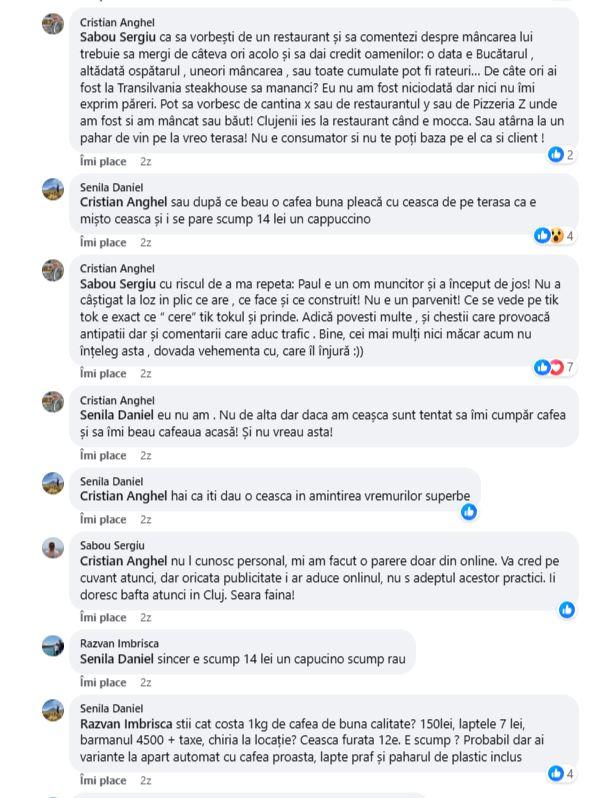Click 'Îmi place' under Sabou Sergiu's comment
Viewport: 601px width, 798px height.
(x=103, y=617)
